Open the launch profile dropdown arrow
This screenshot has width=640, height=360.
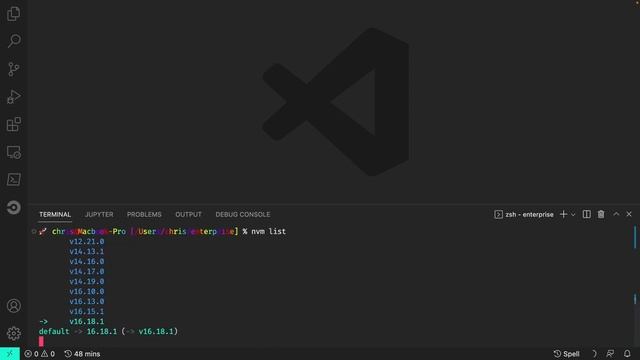[573, 215]
